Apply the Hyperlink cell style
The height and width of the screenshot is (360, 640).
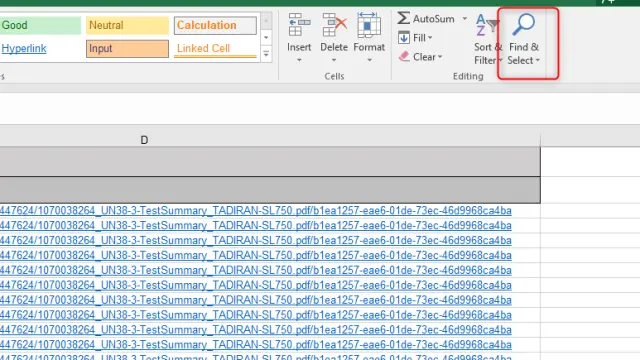click(x=40, y=49)
